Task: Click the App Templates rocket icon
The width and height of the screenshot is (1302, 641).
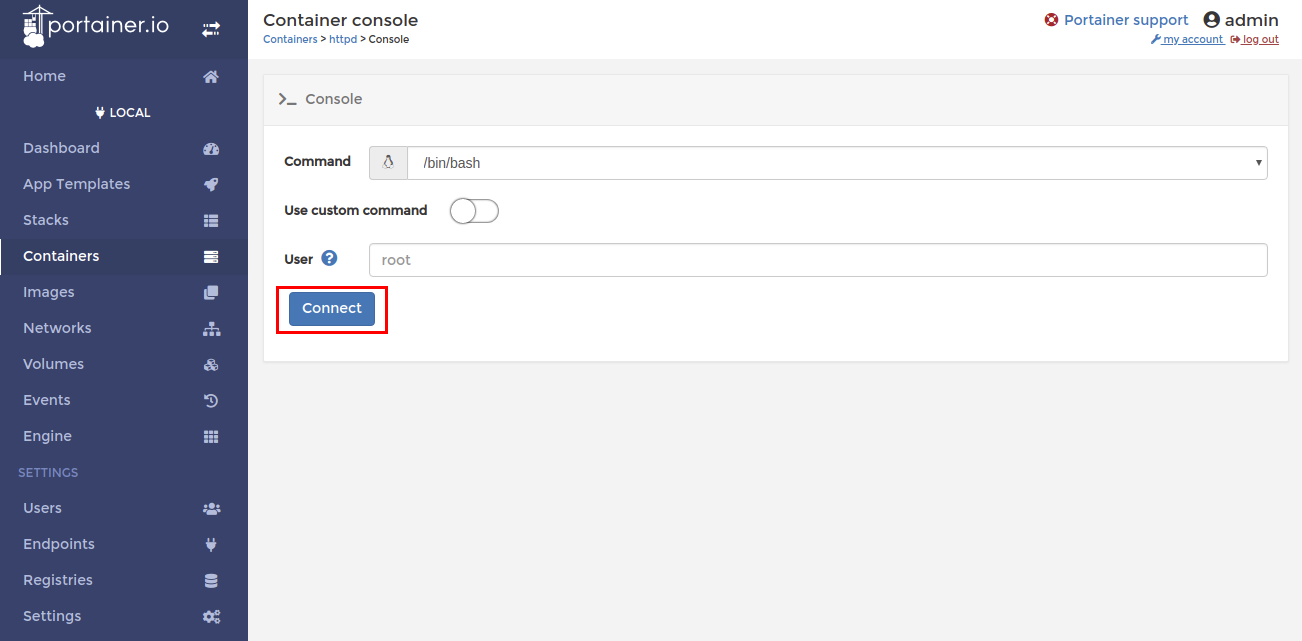Action: [211, 185]
